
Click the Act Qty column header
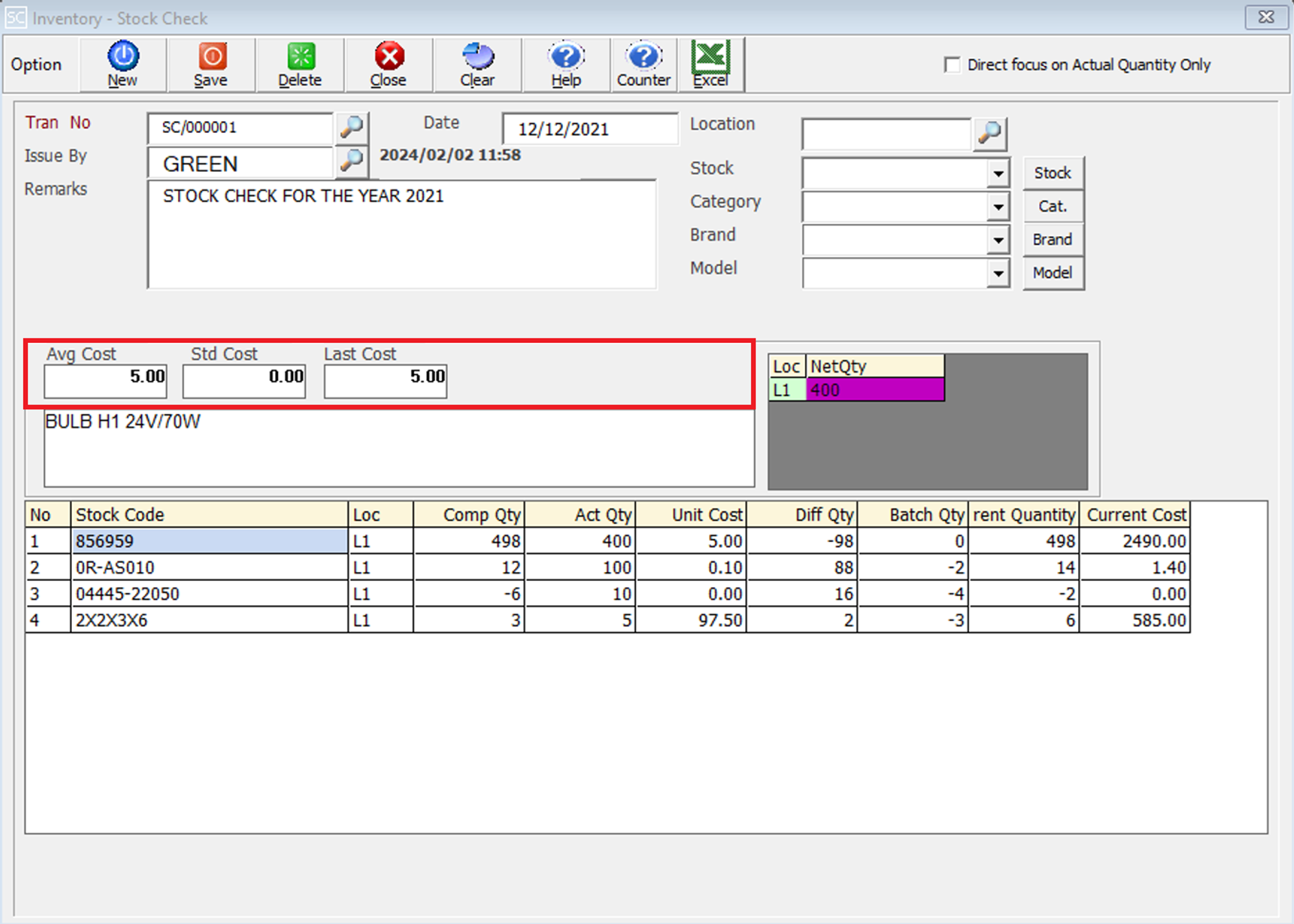(580, 514)
